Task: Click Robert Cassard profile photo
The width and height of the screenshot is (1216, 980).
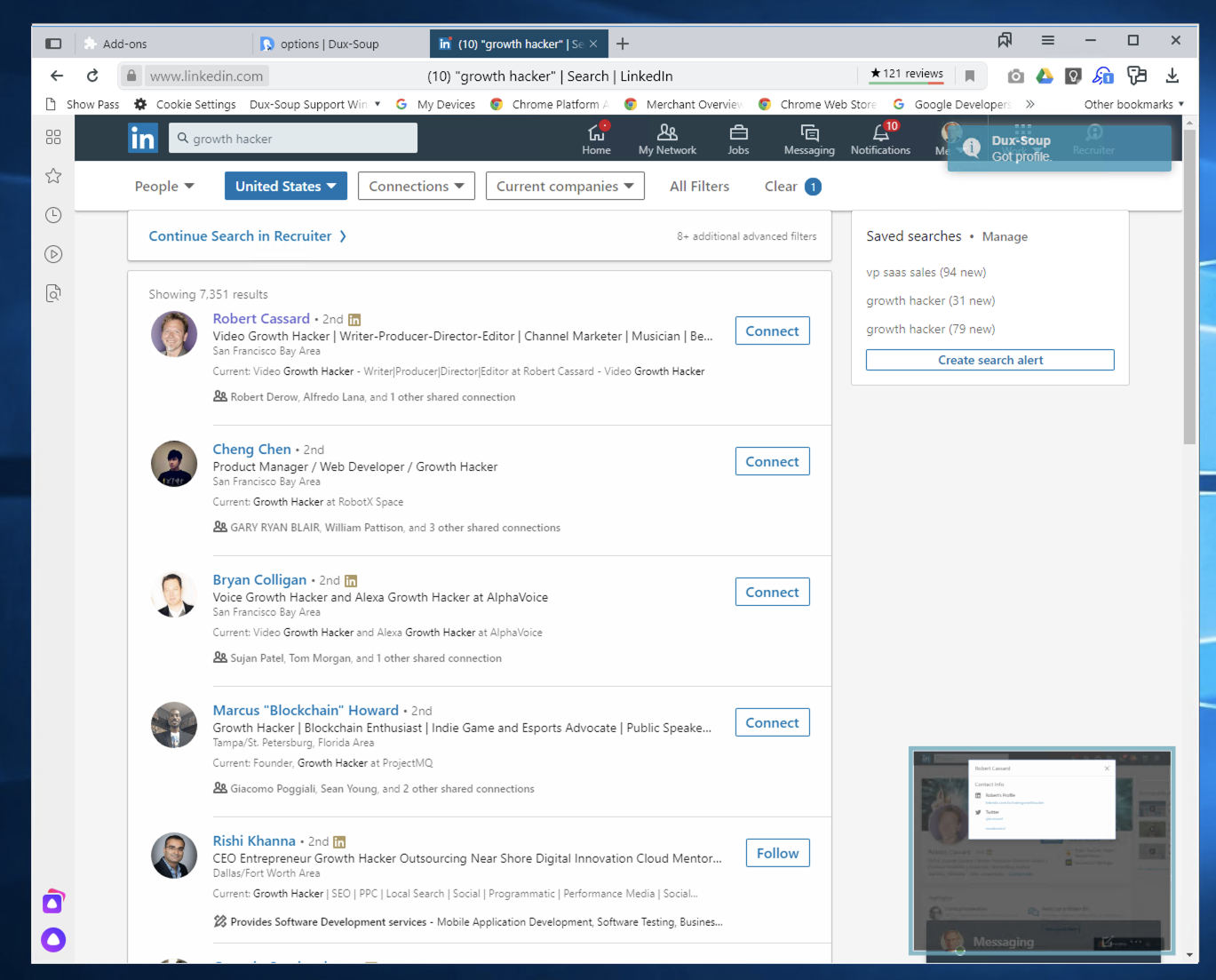Action: tap(174, 334)
